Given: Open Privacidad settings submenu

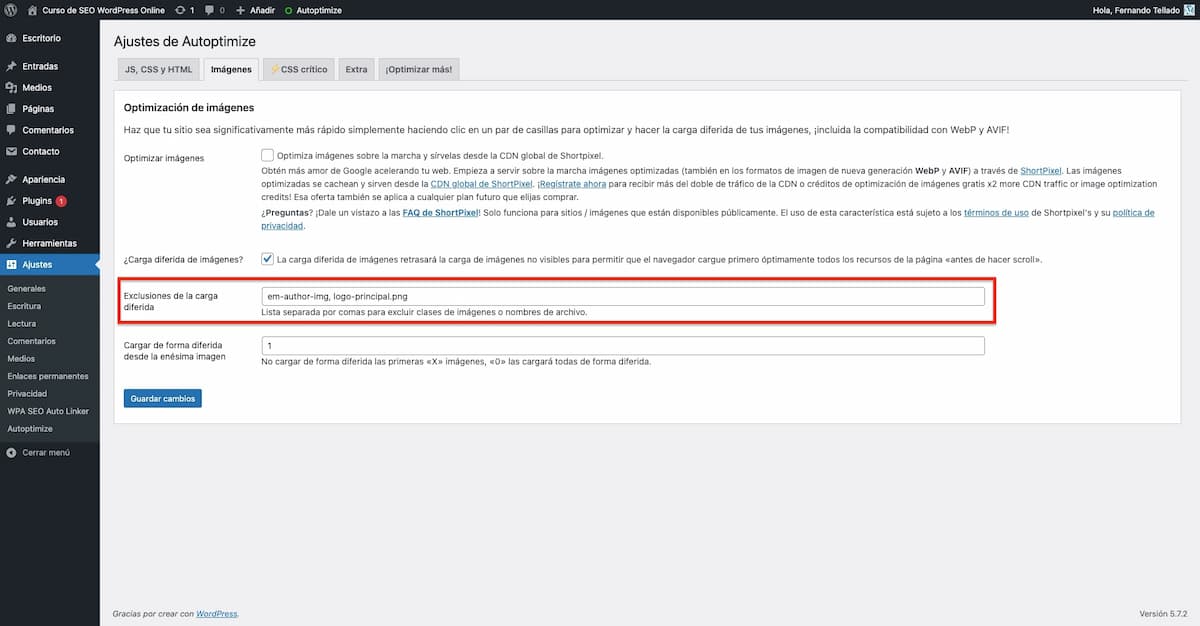Looking at the screenshot, I should 27,393.
